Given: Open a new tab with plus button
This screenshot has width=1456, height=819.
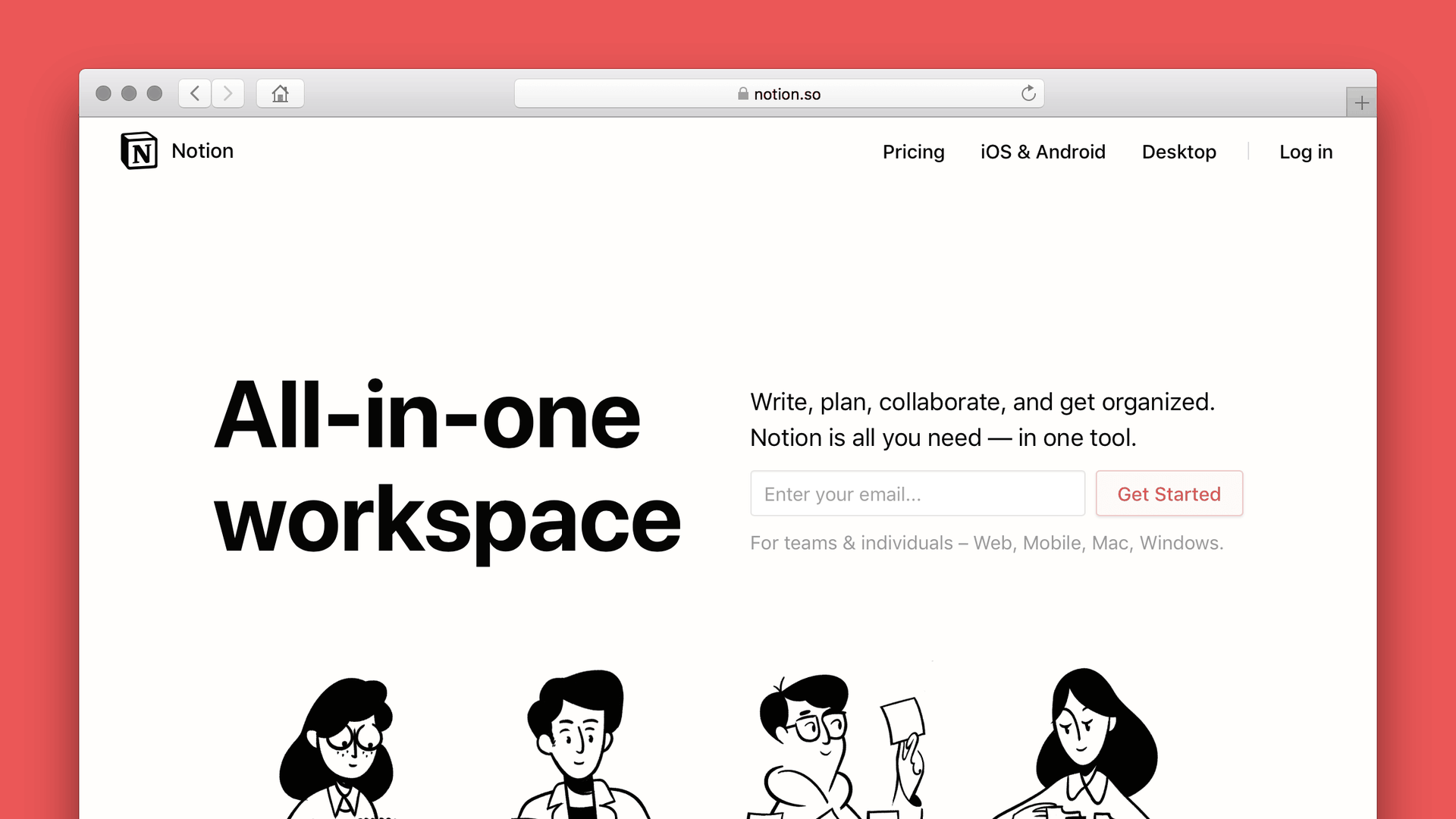Looking at the screenshot, I should 1361,102.
